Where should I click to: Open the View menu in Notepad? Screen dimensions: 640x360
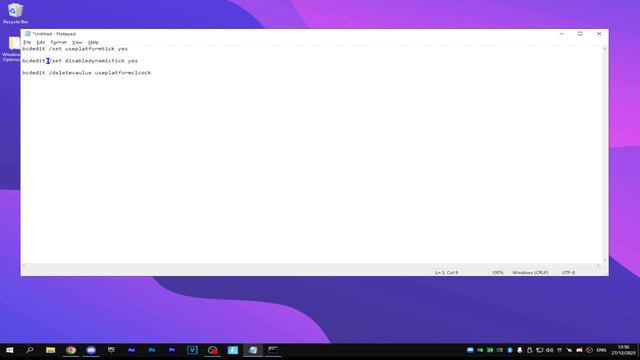(77, 42)
